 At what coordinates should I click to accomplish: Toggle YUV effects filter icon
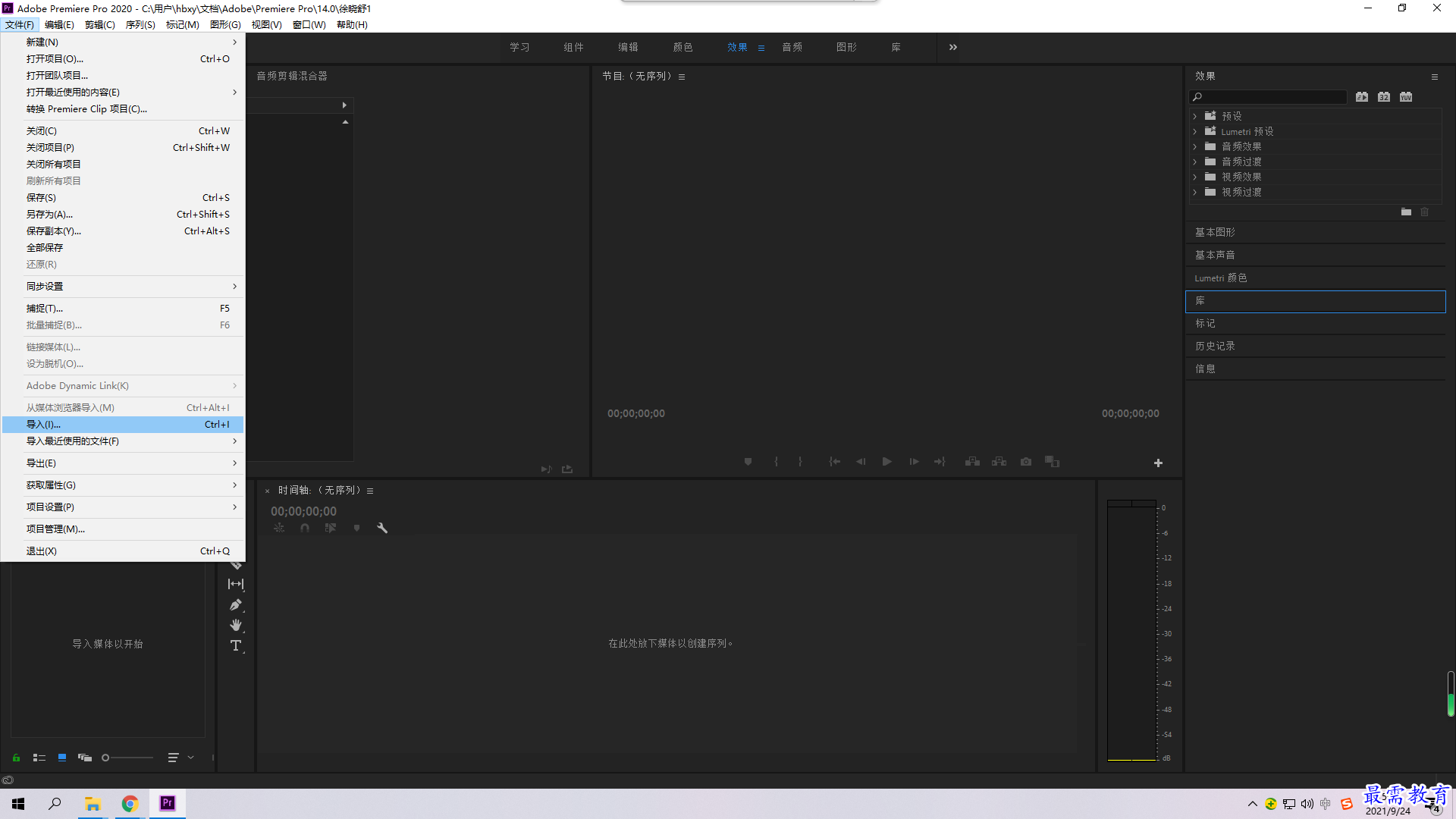pos(1406,97)
